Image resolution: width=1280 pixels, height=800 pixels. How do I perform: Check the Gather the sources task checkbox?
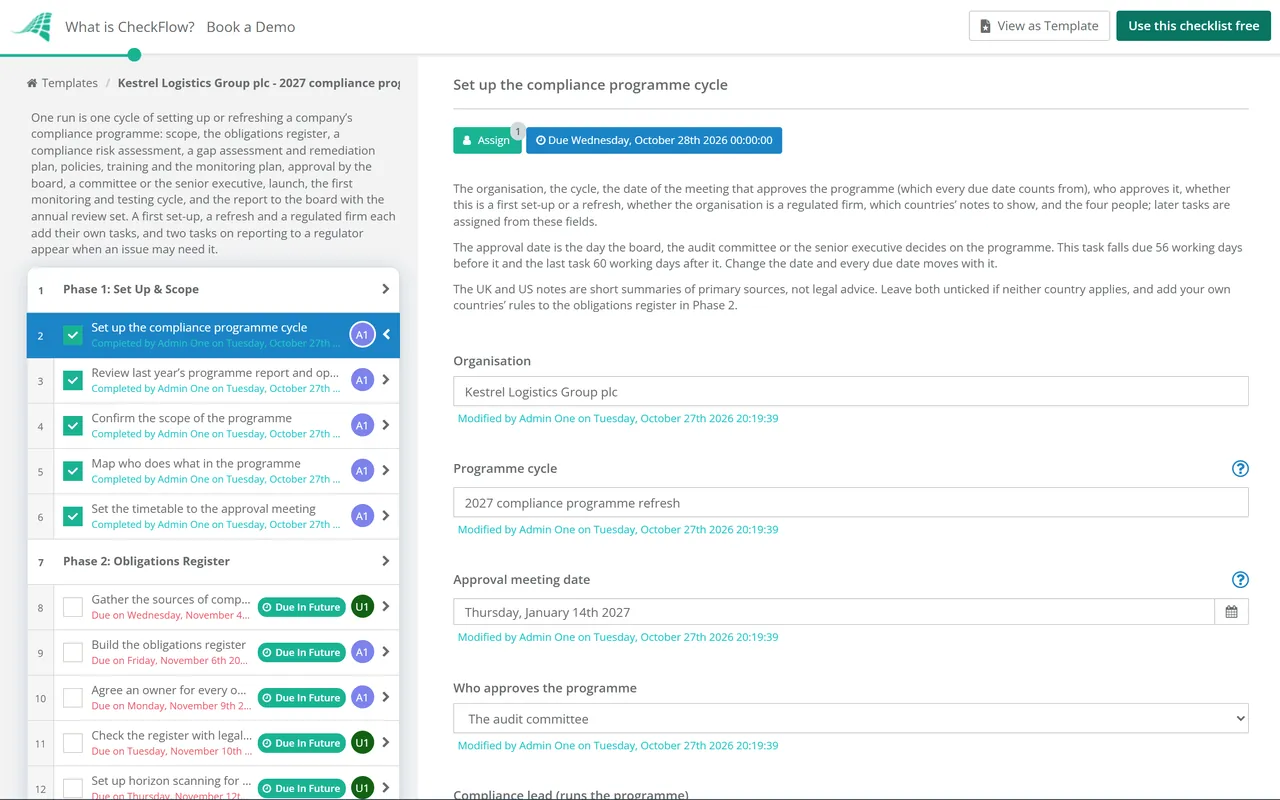[x=73, y=606]
